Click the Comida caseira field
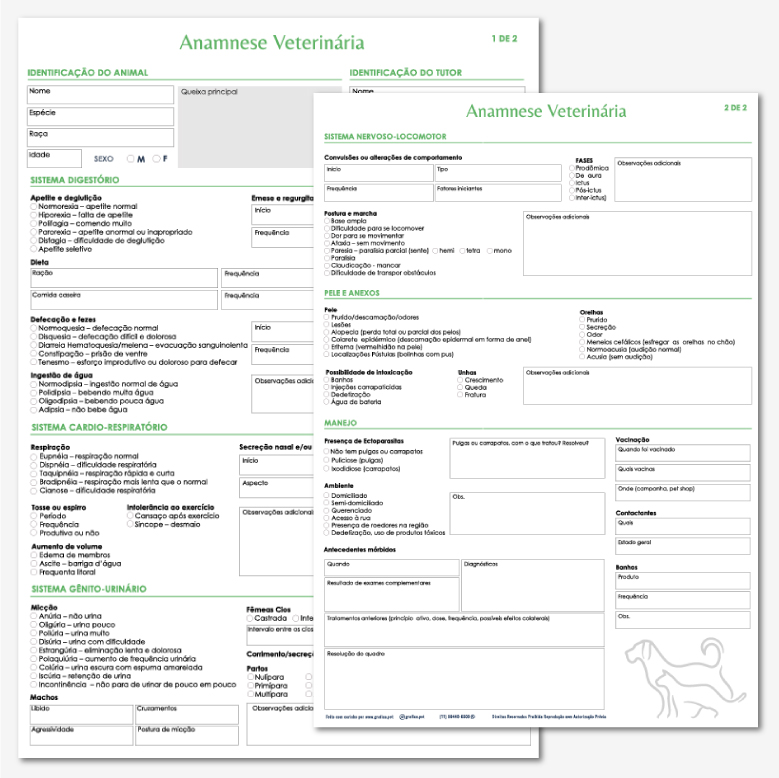779x778 pixels. (x=124, y=300)
